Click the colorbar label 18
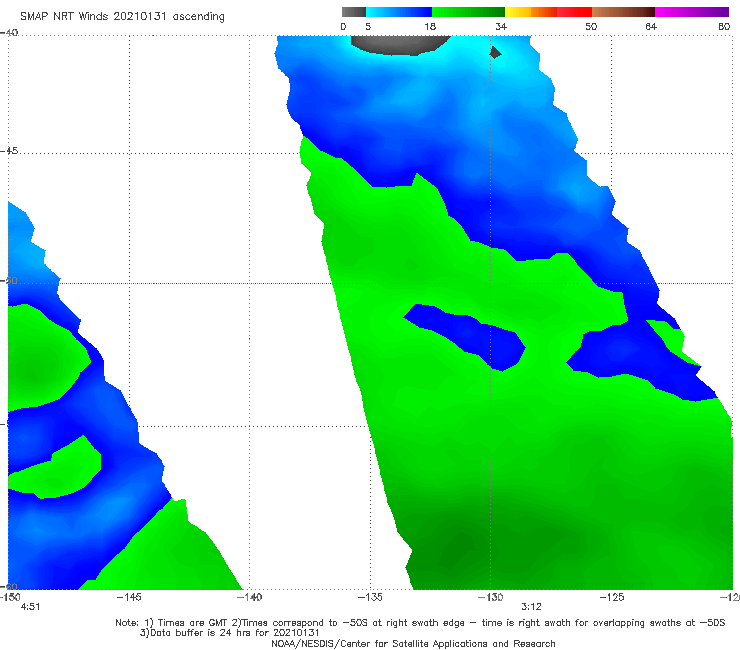This screenshot has height=650, width=740. click(430, 26)
